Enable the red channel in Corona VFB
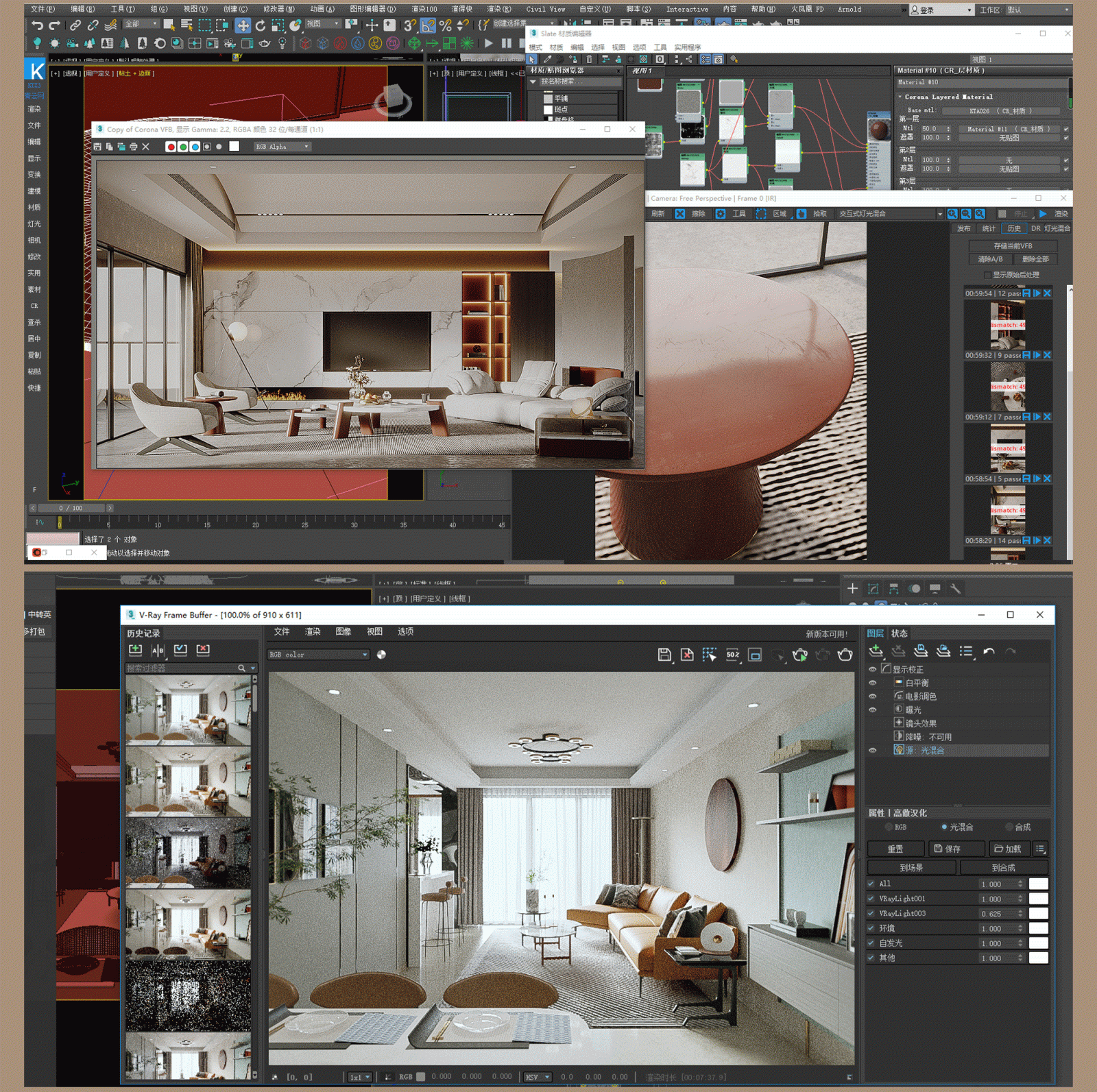 click(x=171, y=147)
